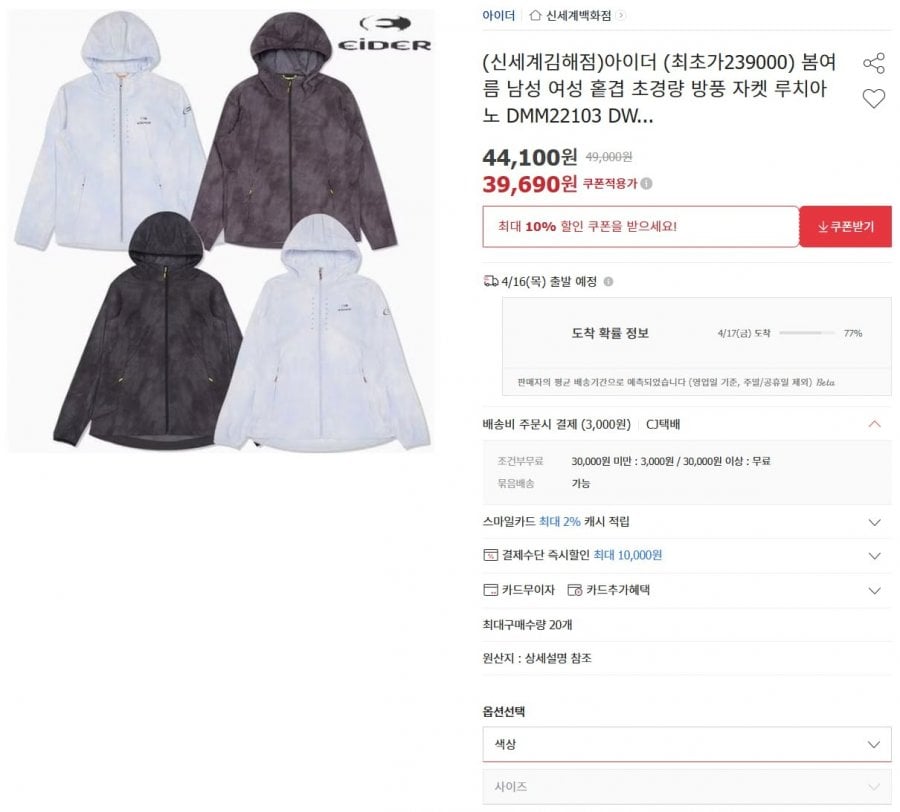
Task: Toggle the heart wishlist icon
Action: point(874,99)
